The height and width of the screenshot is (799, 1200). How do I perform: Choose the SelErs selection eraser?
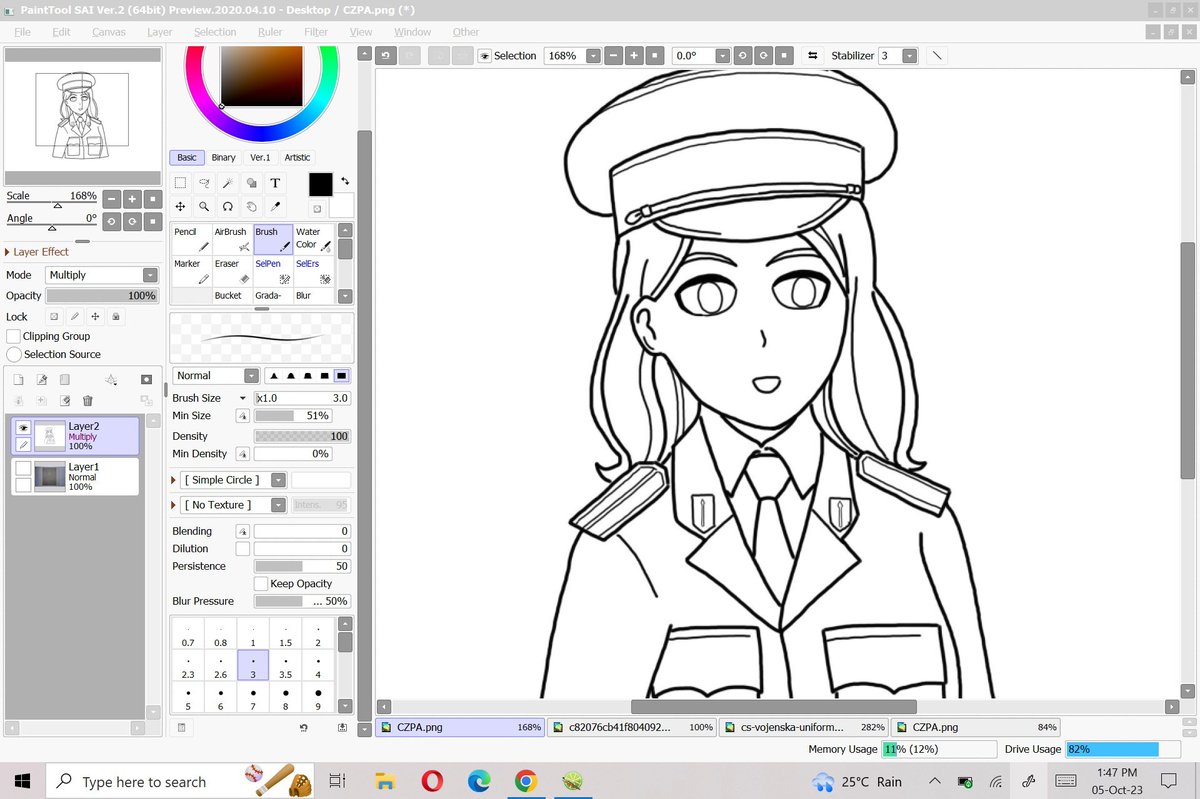click(x=313, y=271)
